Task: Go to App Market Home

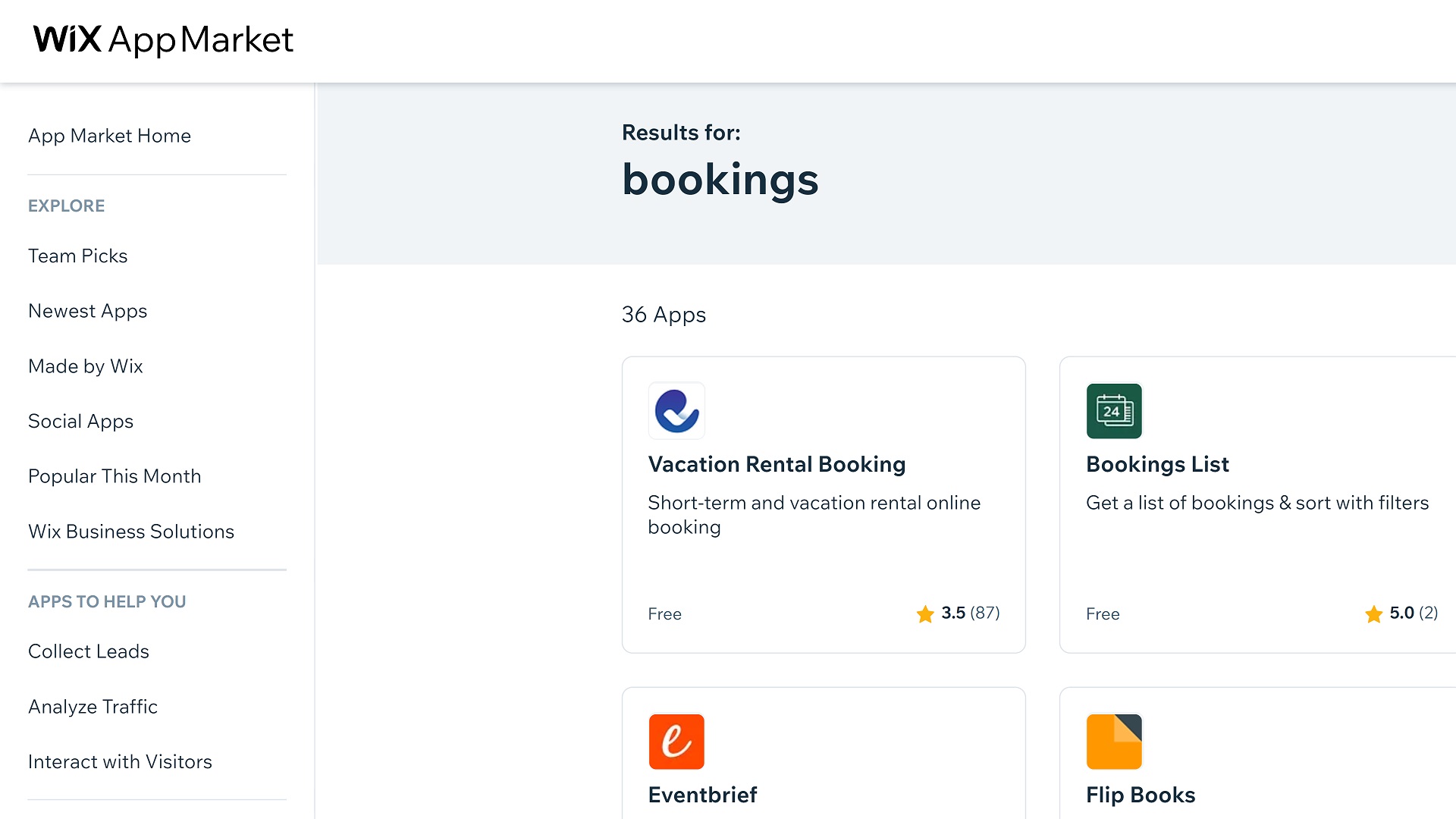Action: click(109, 136)
